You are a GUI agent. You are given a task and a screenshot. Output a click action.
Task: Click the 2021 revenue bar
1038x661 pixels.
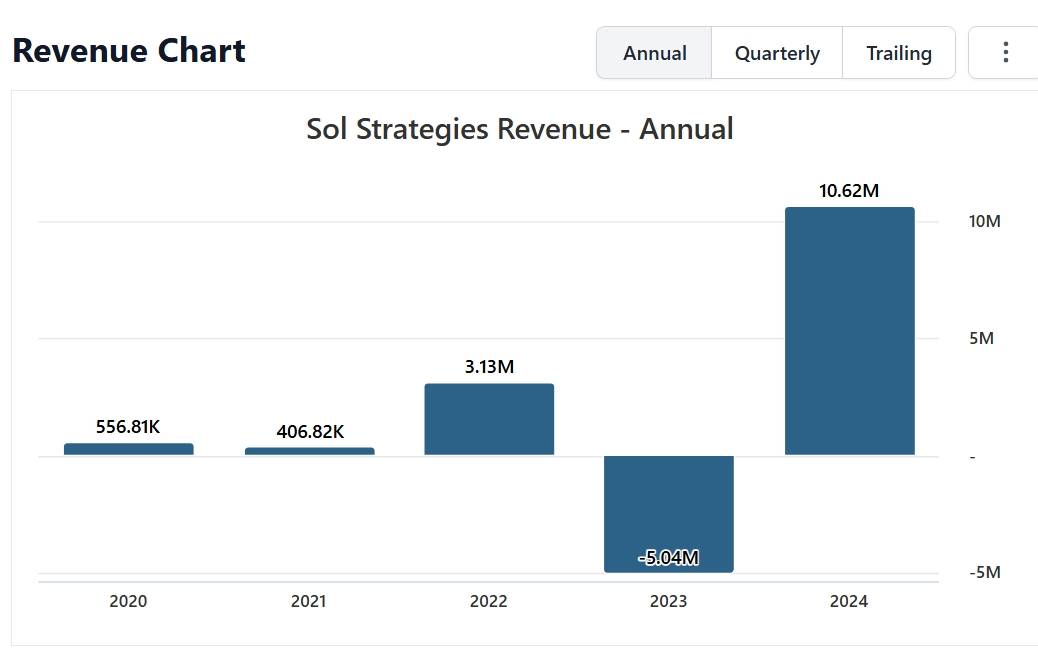310,451
